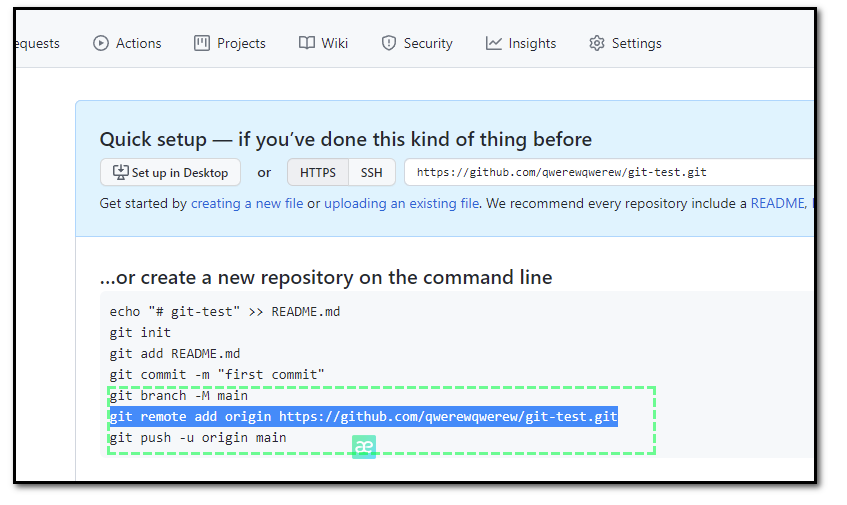Open the Insights tab
Viewport: 847px width, 505px height.
532,43
